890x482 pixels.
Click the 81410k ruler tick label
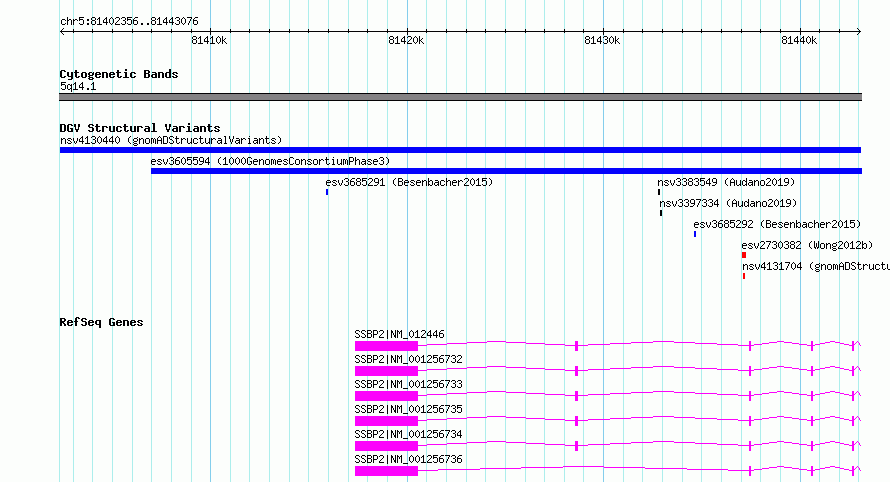tap(209, 40)
